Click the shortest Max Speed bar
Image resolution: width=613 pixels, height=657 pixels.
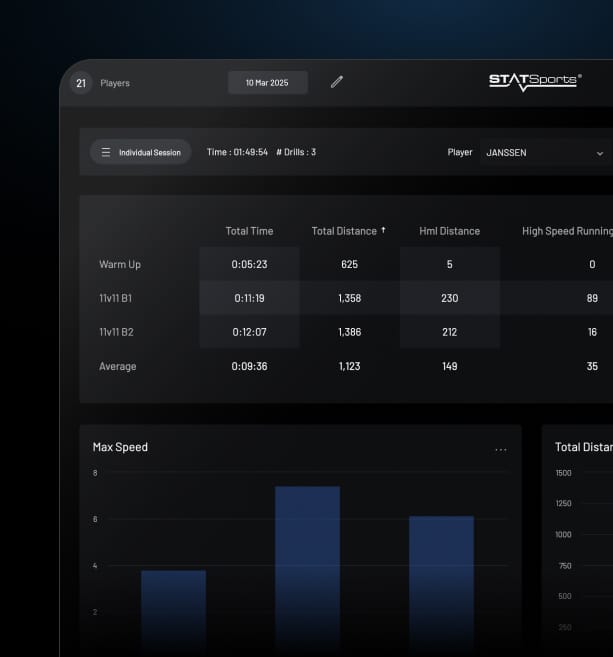click(x=173, y=612)
